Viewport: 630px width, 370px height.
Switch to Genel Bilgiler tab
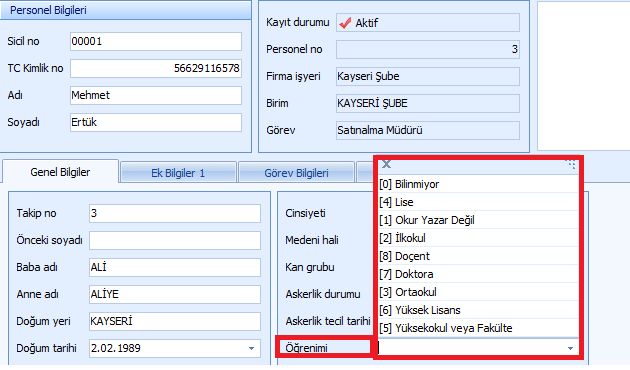click(x=60, y=172)
